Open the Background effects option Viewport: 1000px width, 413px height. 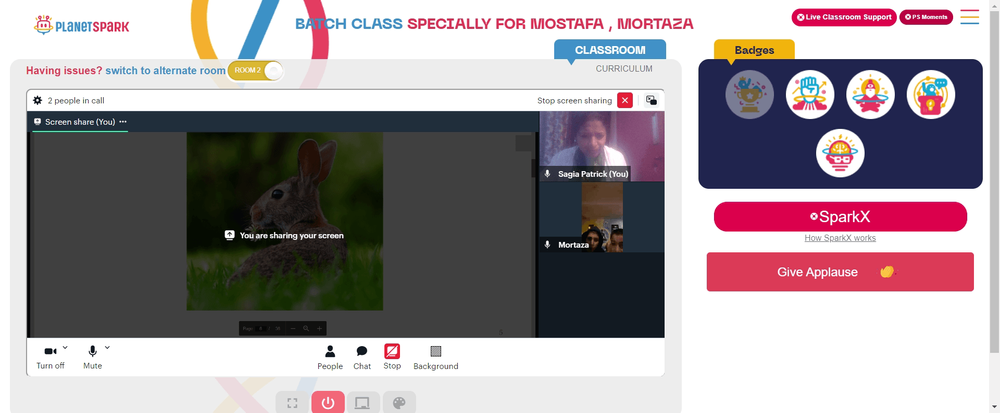point(436,358)
